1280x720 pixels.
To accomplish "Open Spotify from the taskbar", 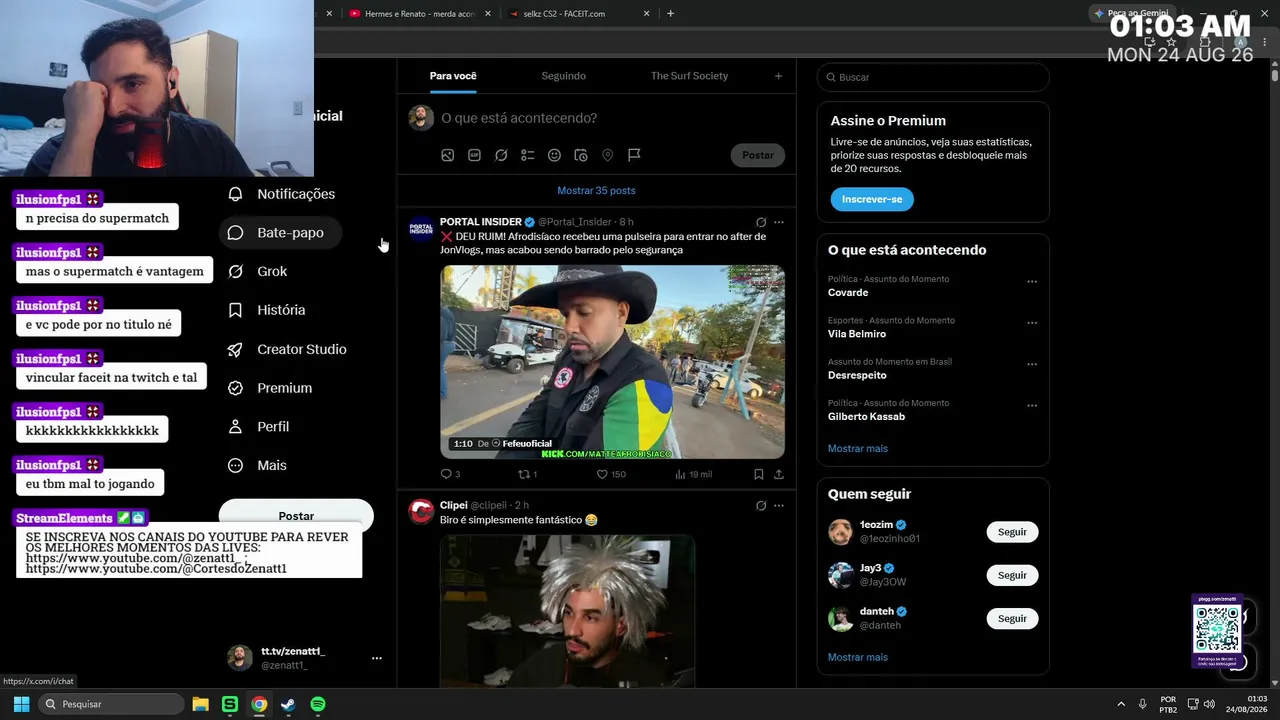I will point(318,704).
